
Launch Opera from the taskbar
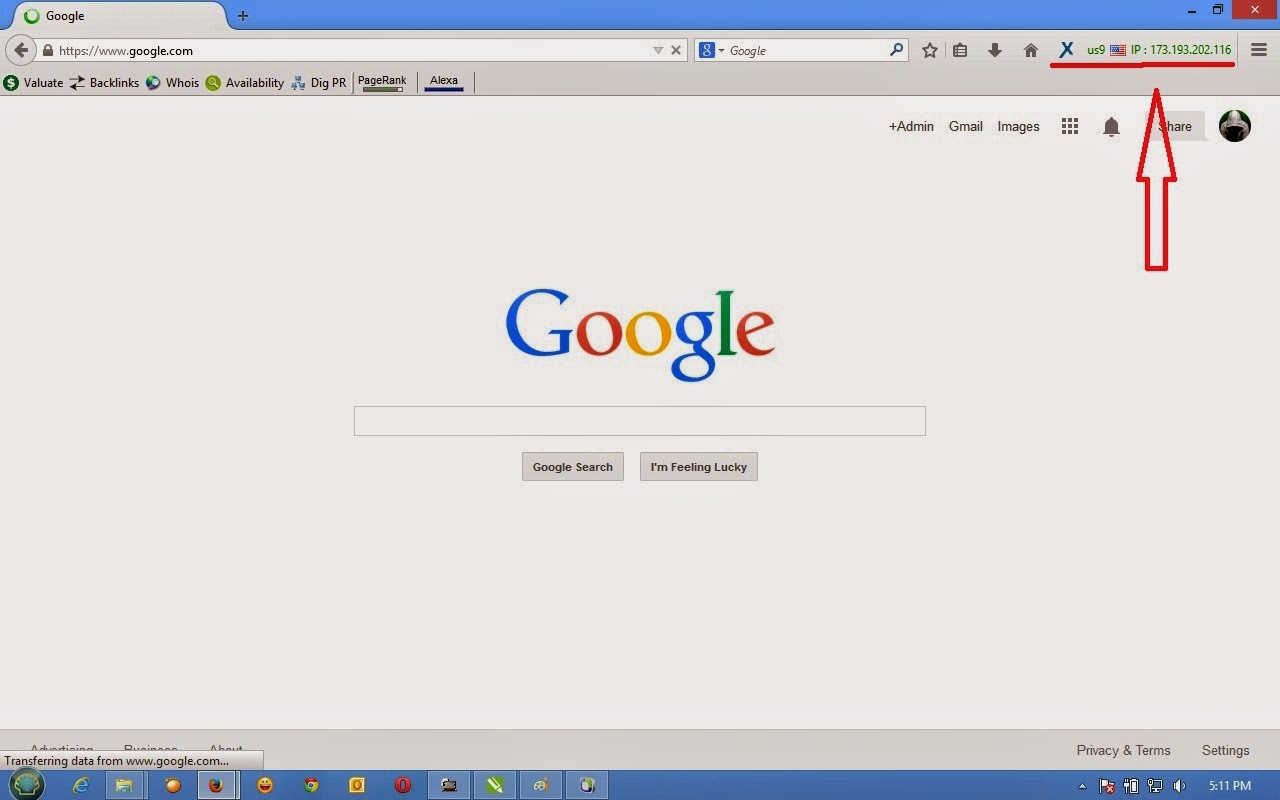point(403,785)
